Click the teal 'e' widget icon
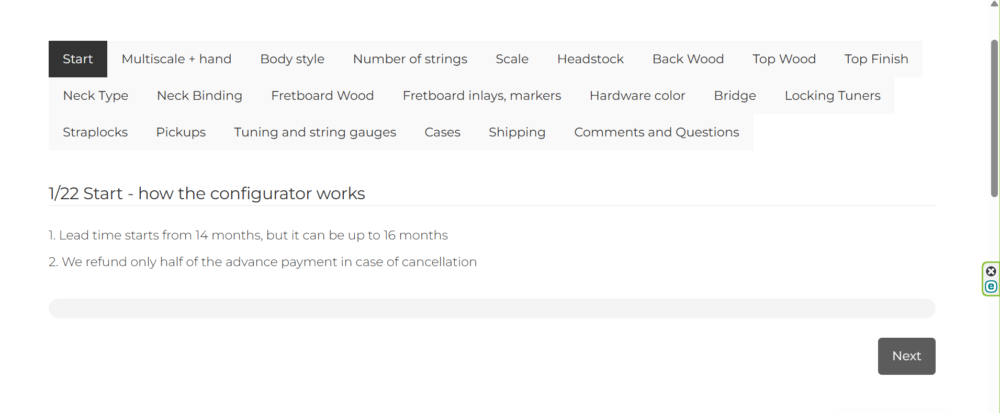Screen dimensions: 1000x413 pyautogui.click(x=991, y=287)
